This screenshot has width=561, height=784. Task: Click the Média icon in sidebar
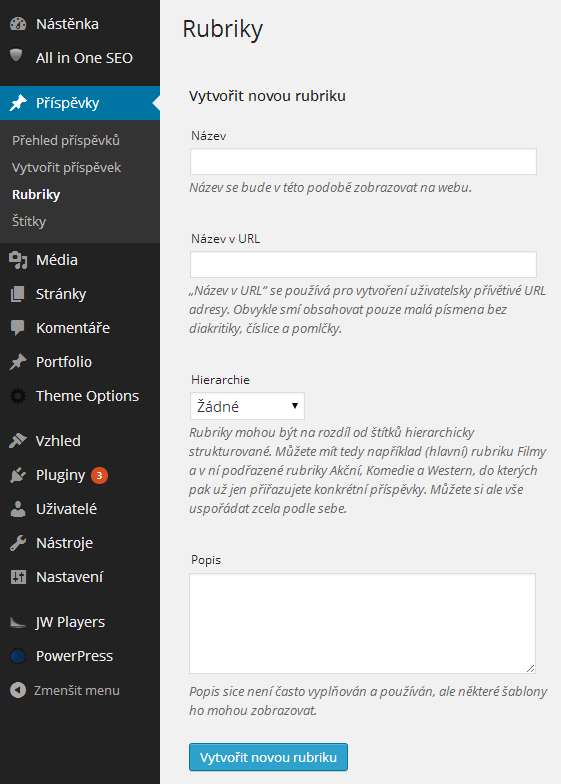click(18, 260)
